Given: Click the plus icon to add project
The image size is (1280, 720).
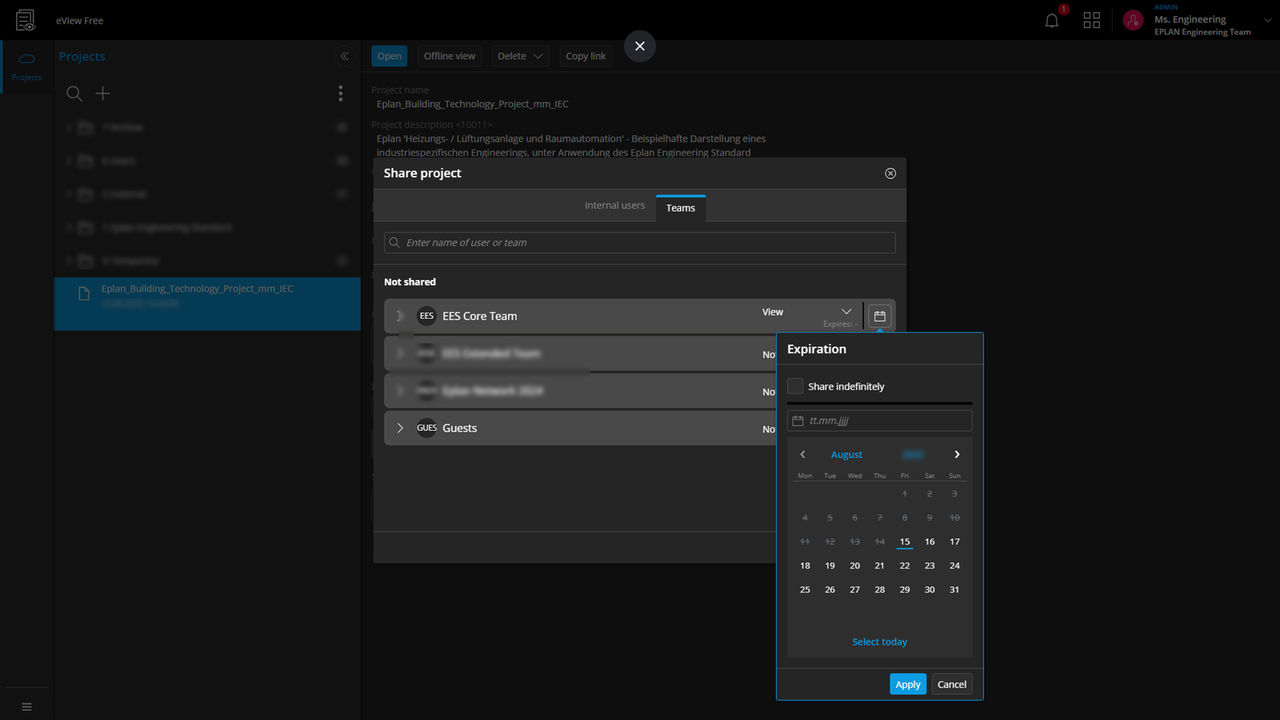Looking at the screenshot, I should [103, 94].
